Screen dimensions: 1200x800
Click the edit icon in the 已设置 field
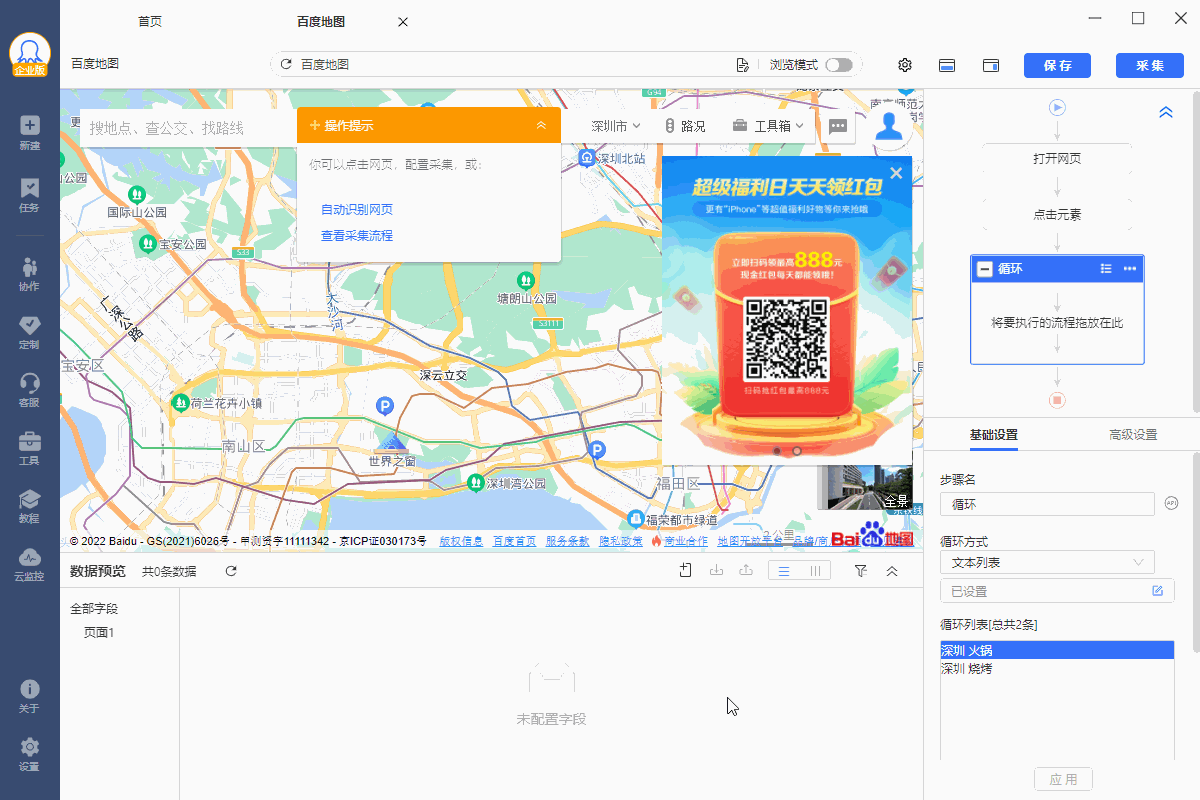(1157, 591)
